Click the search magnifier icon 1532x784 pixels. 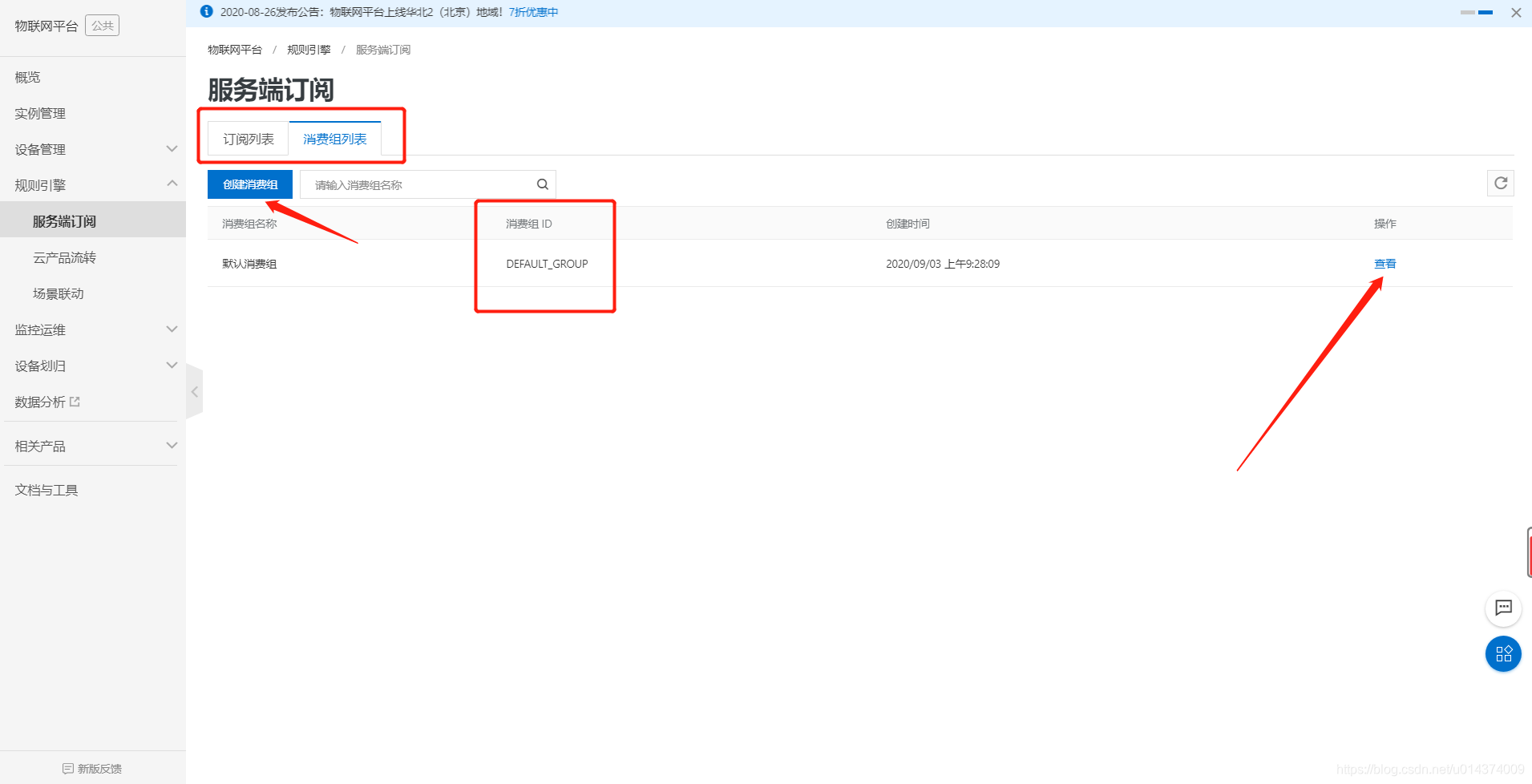(x=543, y=184)
